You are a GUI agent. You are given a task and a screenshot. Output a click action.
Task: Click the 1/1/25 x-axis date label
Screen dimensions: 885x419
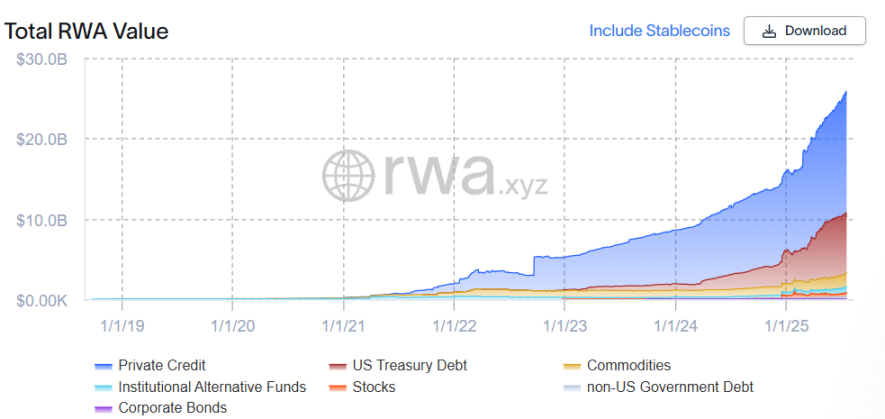pos(786,325)
